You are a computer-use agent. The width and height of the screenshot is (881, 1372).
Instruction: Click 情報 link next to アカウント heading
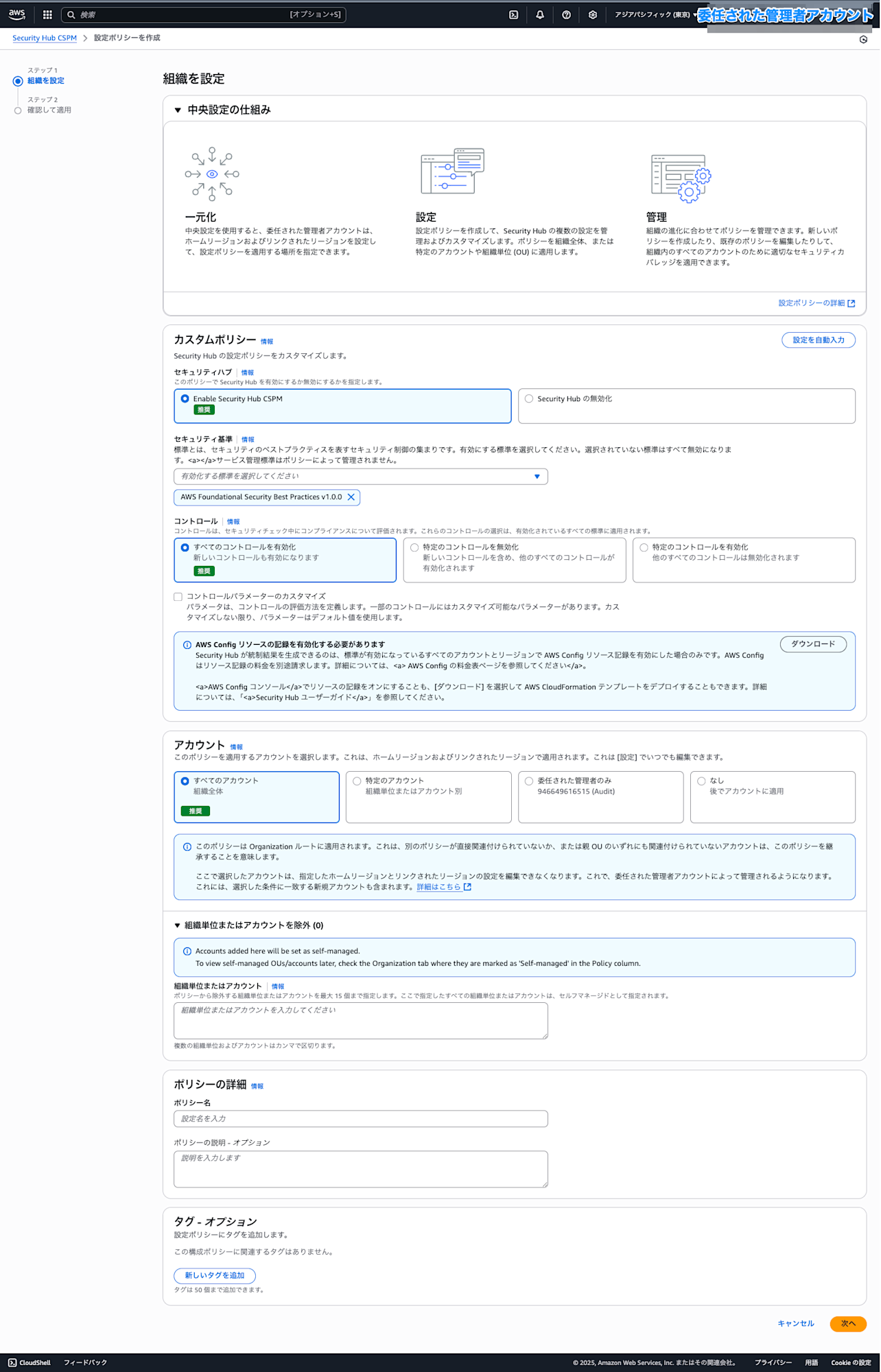pyautogui.click(x=237, y=747)
